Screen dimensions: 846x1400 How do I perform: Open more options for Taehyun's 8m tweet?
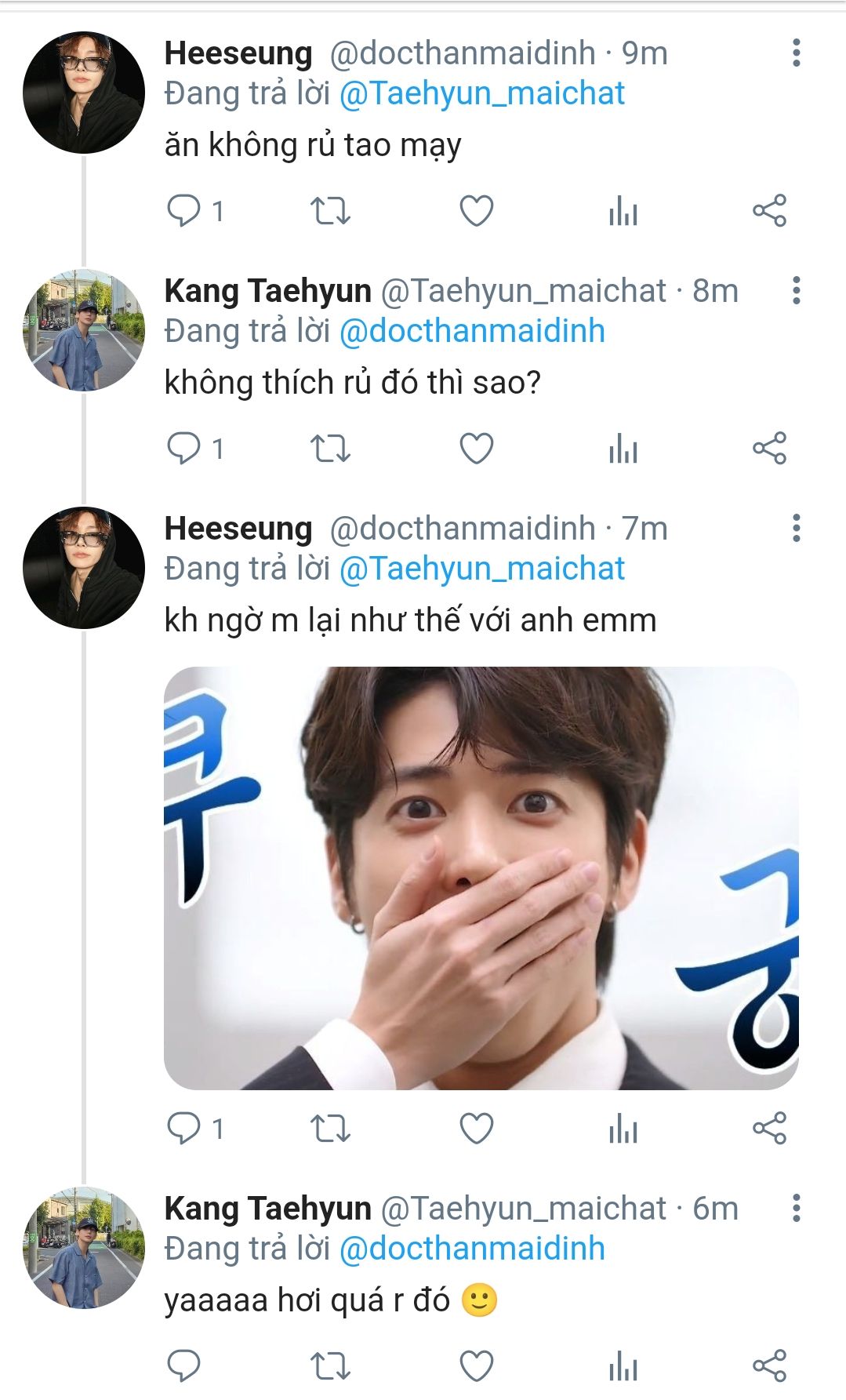click(x=796, y=291)
